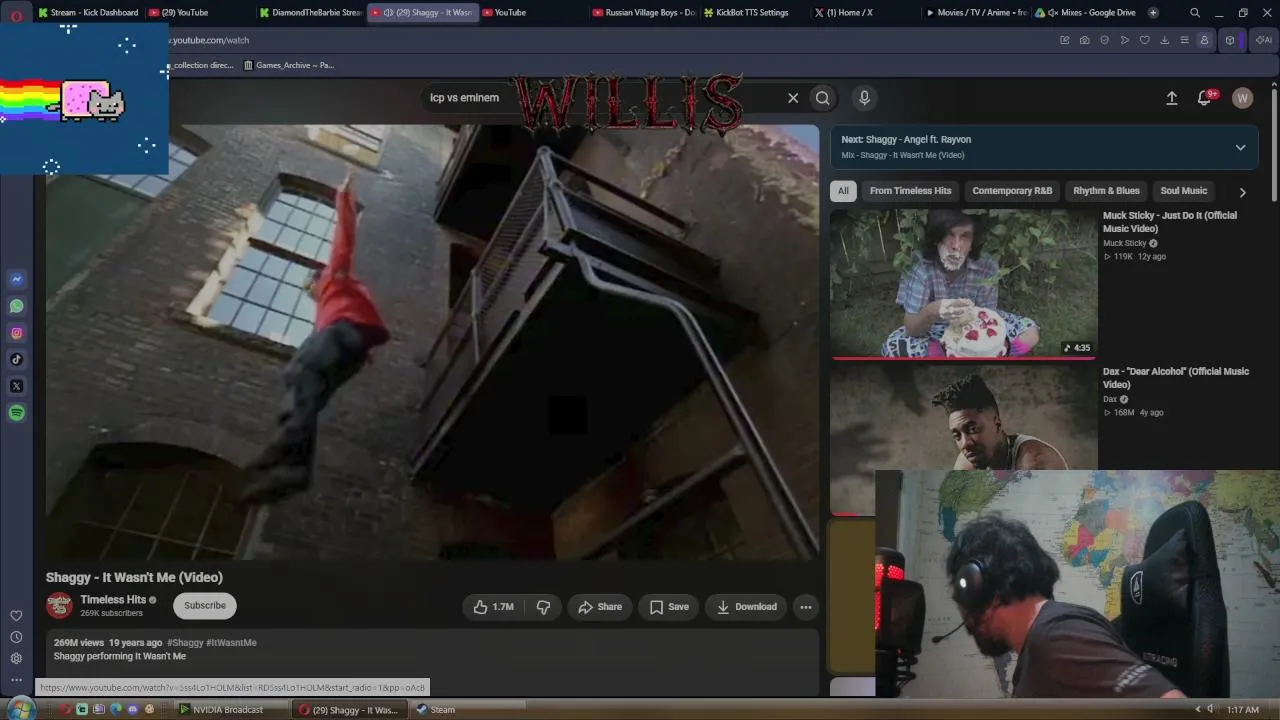Open the sidebar bookmarks heart icon

pyautogui.click(x=16, y=616)
